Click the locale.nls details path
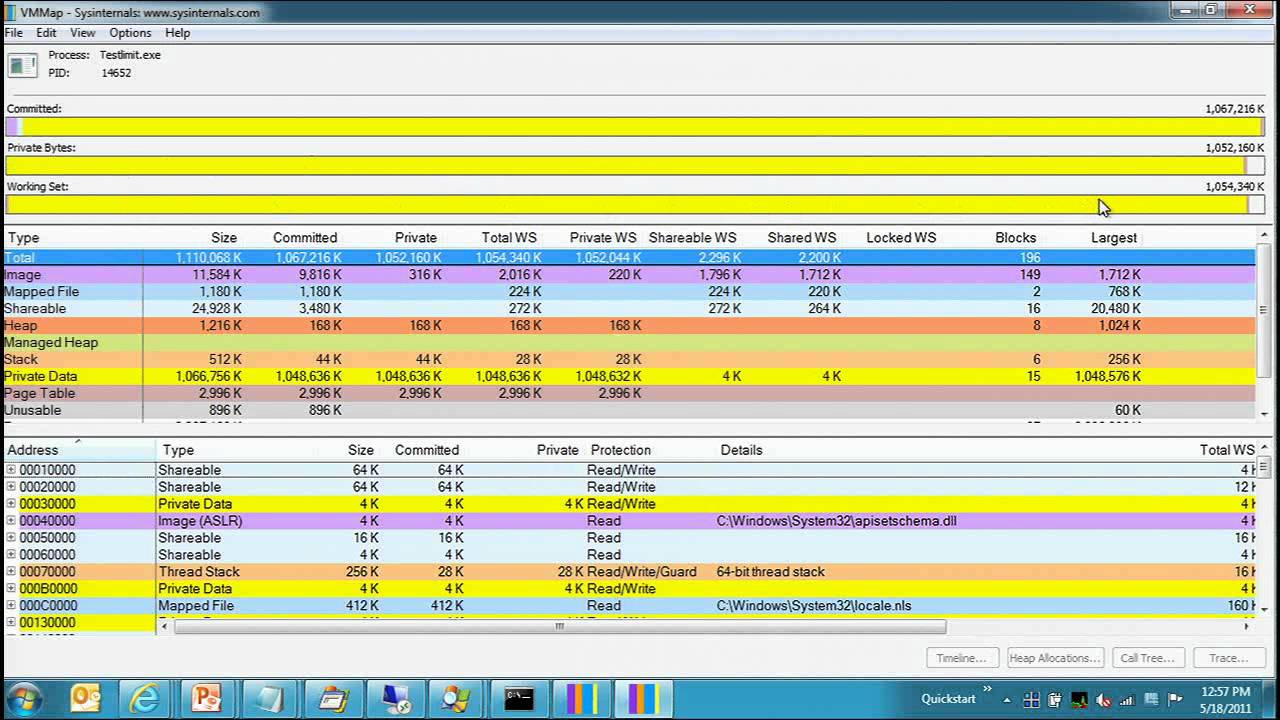 tap(814, 606)
